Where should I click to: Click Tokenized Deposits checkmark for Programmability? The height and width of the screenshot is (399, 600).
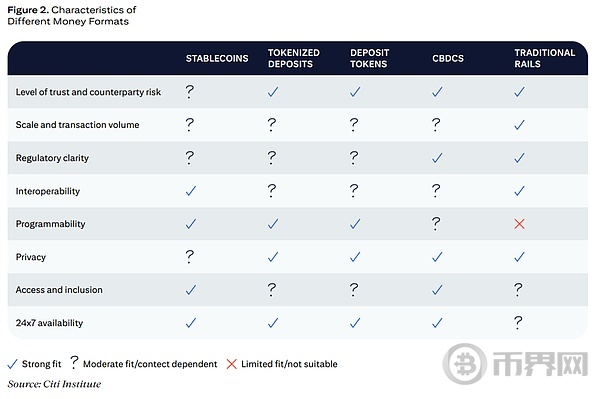[x=273, y=224]
